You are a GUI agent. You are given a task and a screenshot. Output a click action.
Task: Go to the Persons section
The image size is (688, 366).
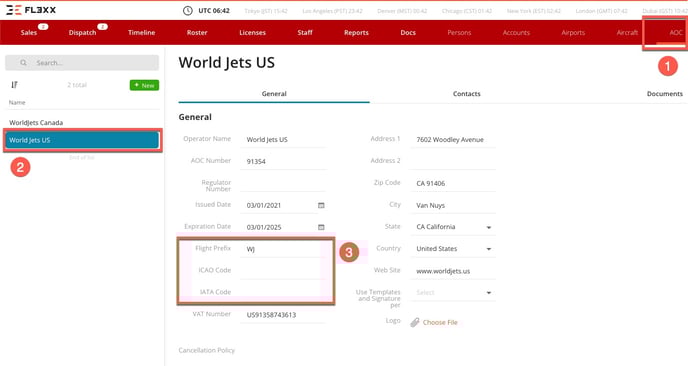pyautogui.click(x=459, y=32)
